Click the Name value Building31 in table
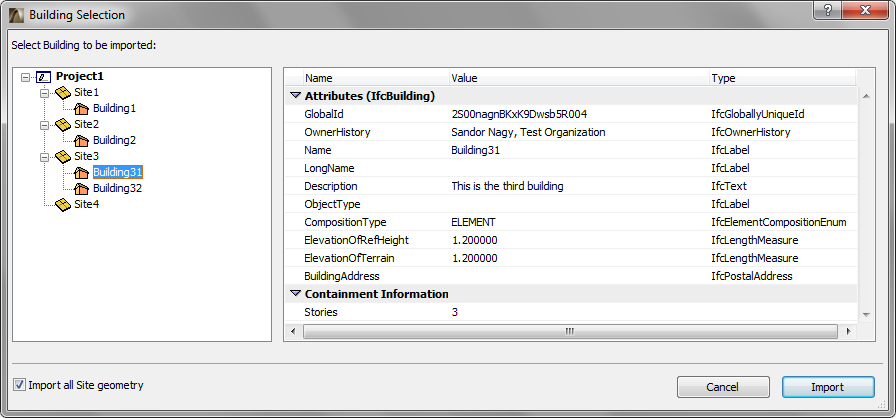The height and width of the screenshot is (418, 896). (x=475, y=150)
